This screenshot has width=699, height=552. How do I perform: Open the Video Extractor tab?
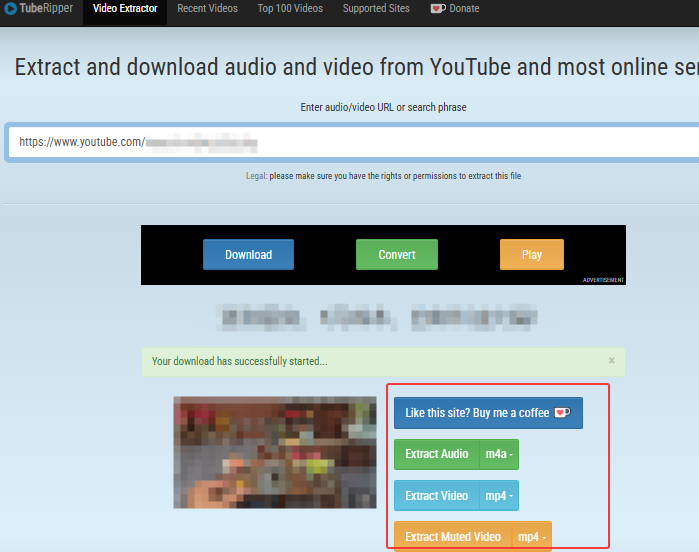pos(125,8)
